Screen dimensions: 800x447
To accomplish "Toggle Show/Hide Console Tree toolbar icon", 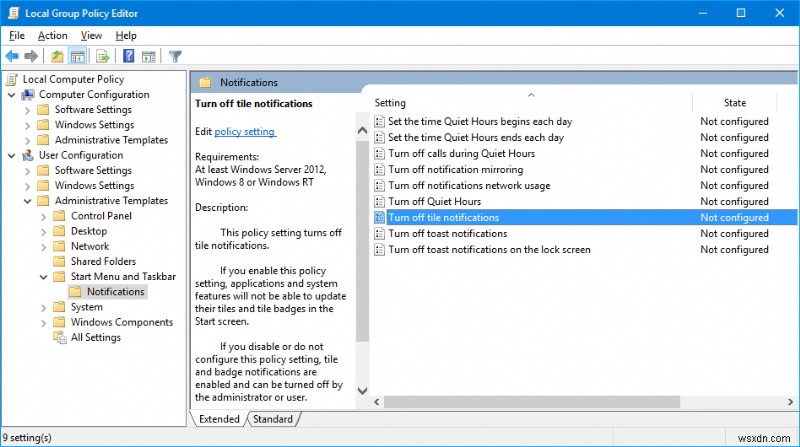I will pyautogui.click(x=78, y=56).
